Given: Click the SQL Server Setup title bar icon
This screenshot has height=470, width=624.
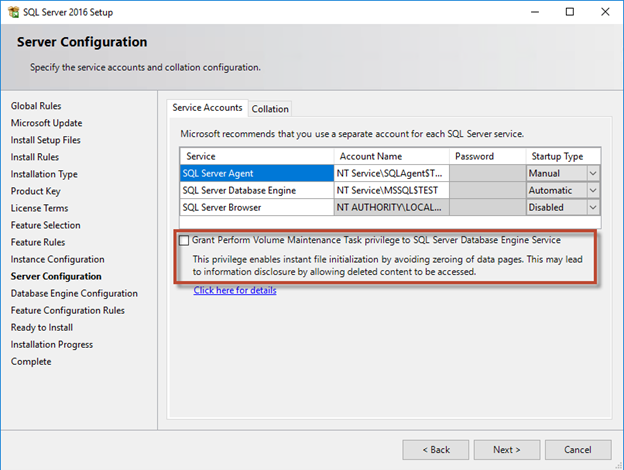Looking at the screenshot, I should pos(11,12).
